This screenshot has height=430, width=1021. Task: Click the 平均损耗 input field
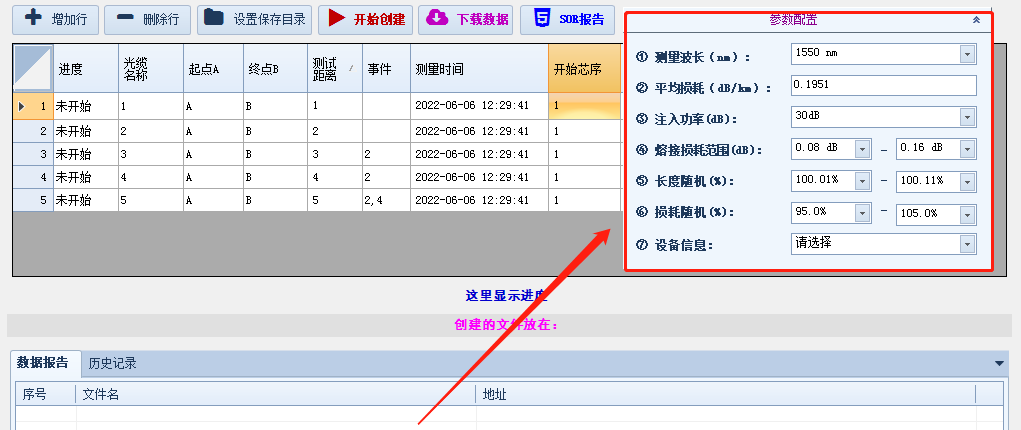(x=882, y=86)
